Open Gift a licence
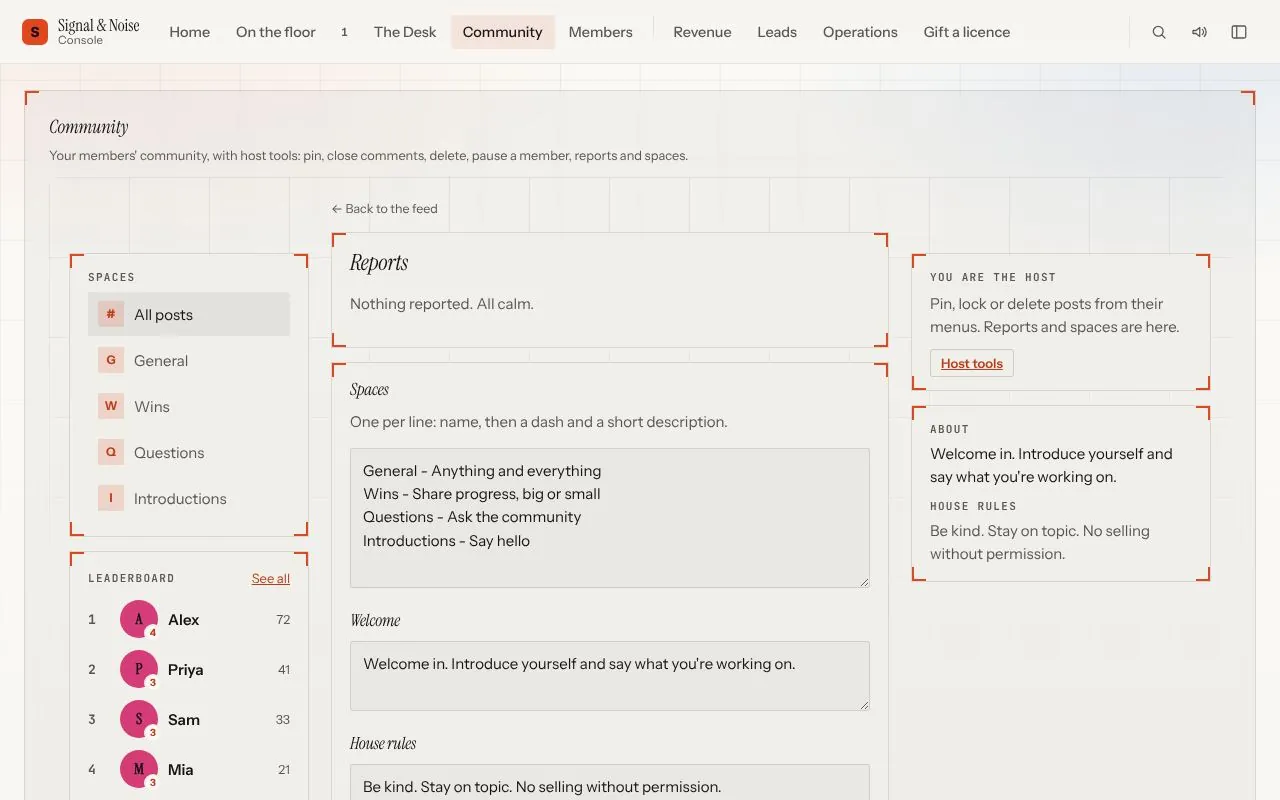 (x=967, y=32)
